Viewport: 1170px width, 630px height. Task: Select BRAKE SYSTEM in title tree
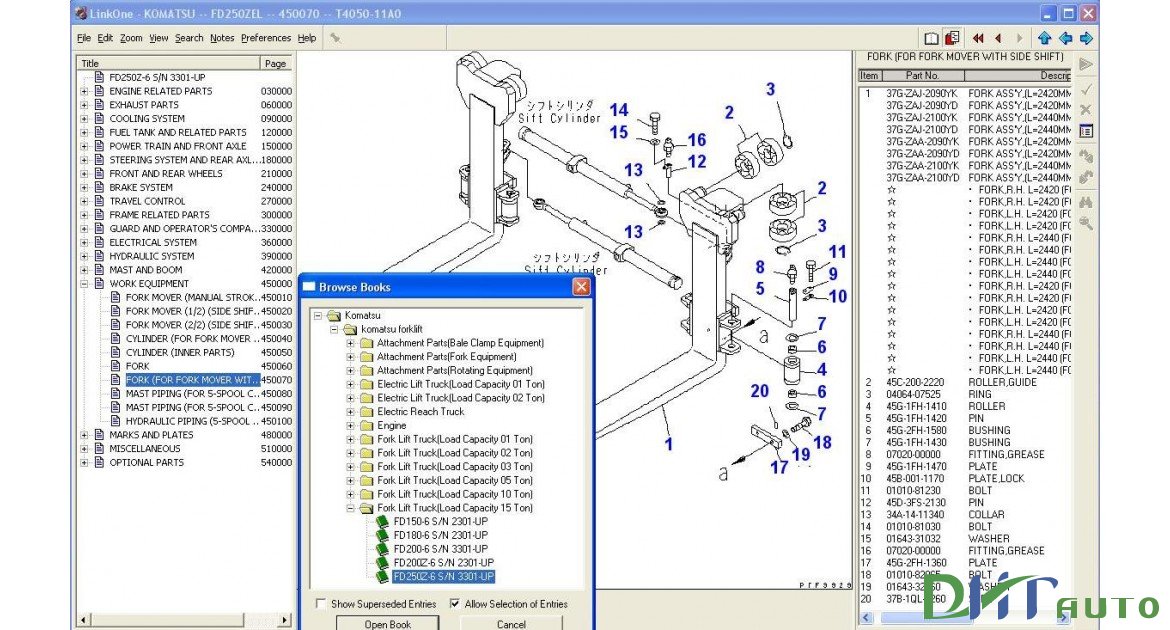[x=141, y=187]
